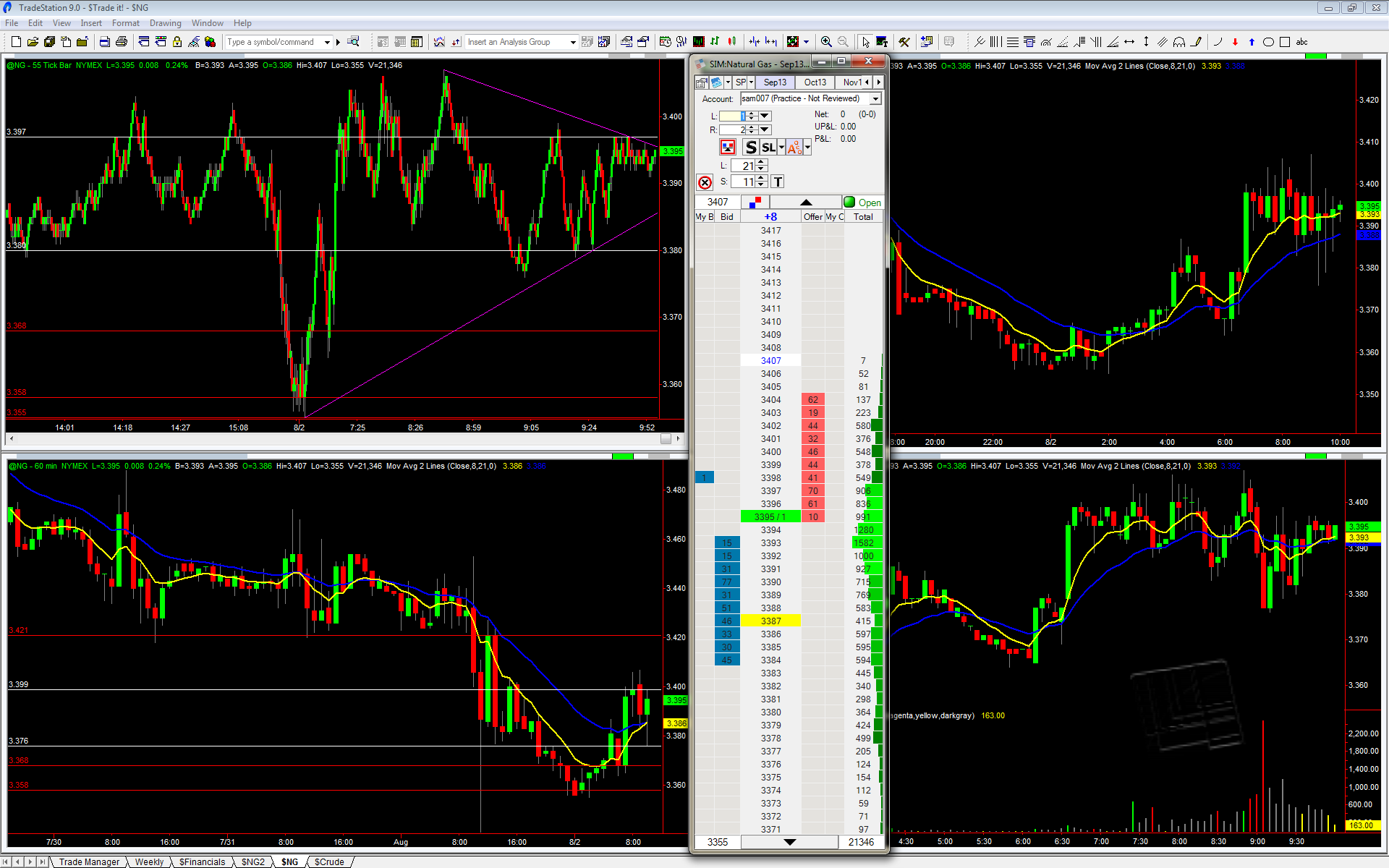1389x868 pixels.
Task: Switch to the $Crude workspace tab
Action: coord(329,861)
